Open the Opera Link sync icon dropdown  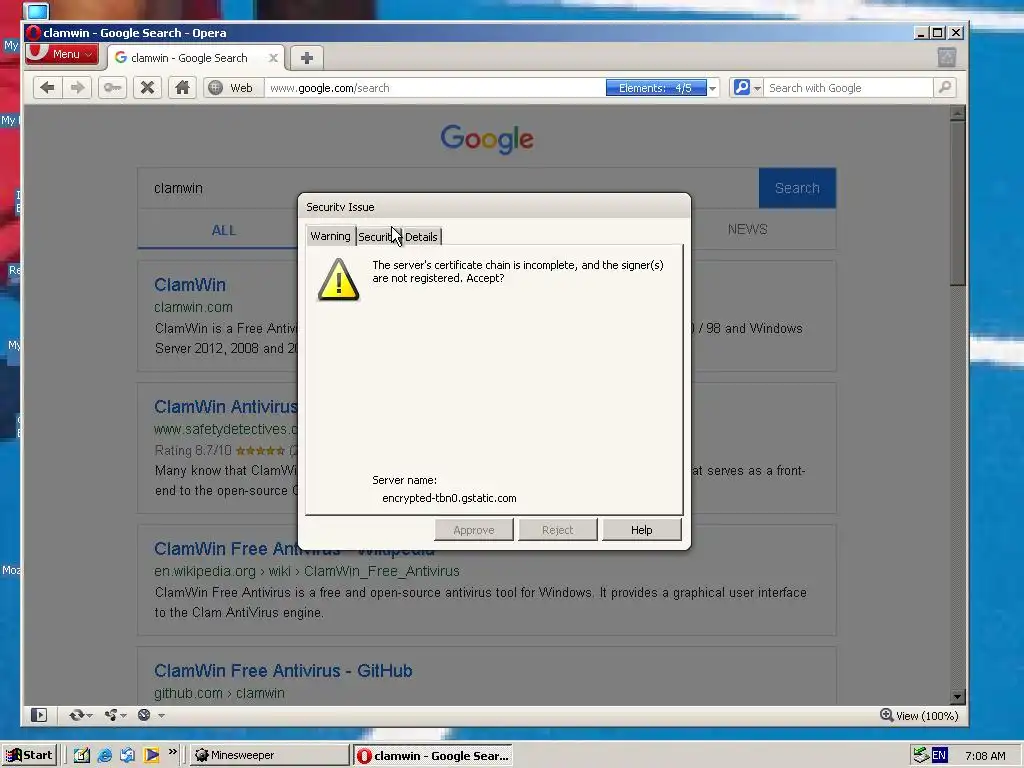point(80,715)
